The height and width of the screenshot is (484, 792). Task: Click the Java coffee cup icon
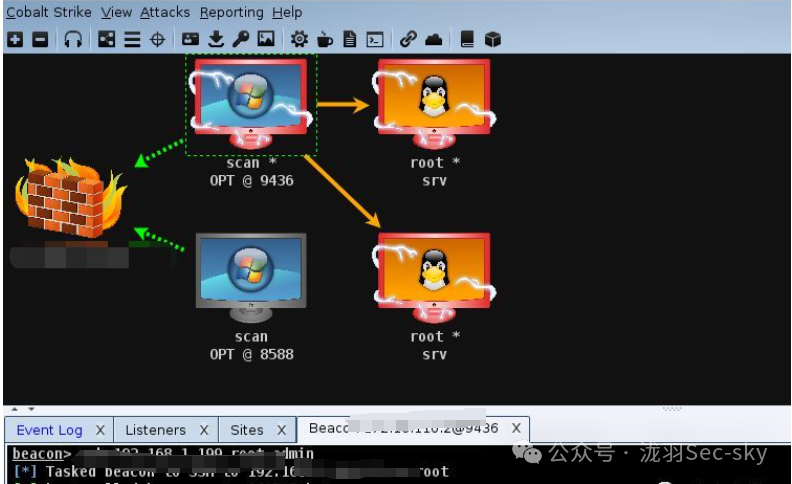point(325,39)
